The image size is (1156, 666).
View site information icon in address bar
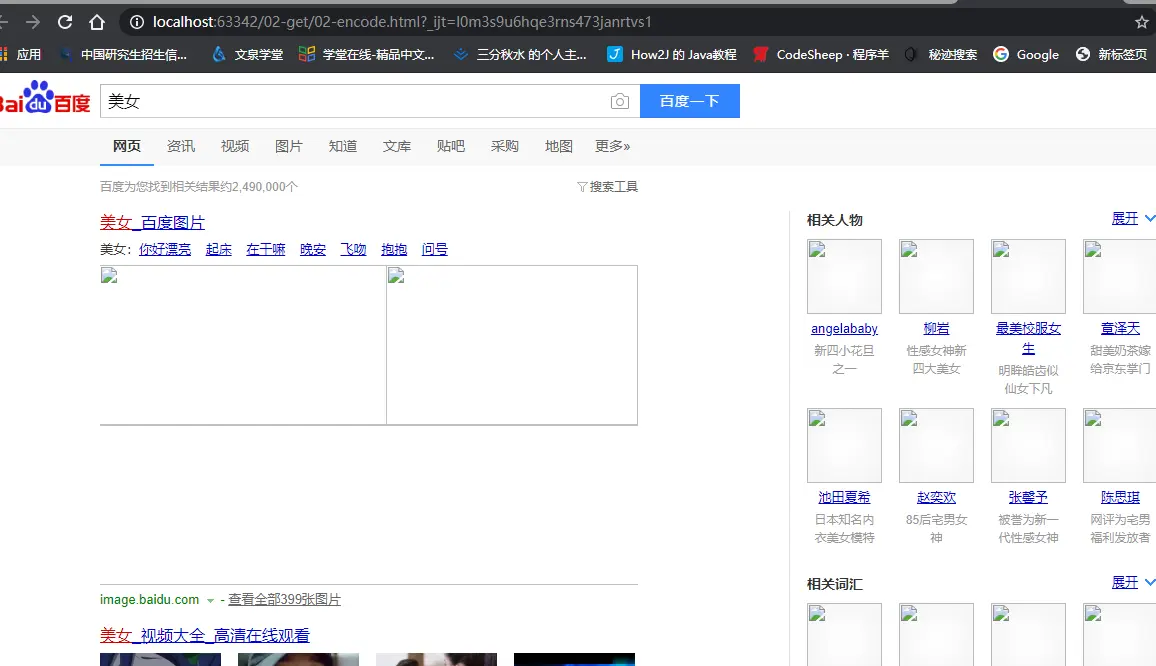coord(137,22)
